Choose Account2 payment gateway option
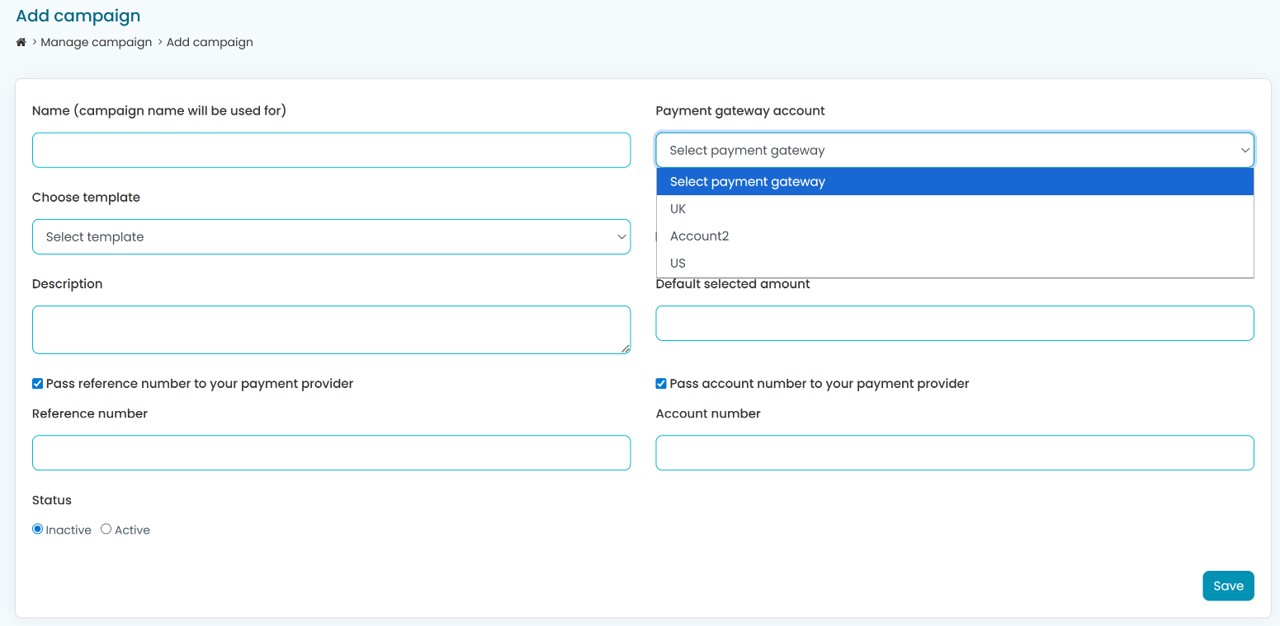 (699, 236)
